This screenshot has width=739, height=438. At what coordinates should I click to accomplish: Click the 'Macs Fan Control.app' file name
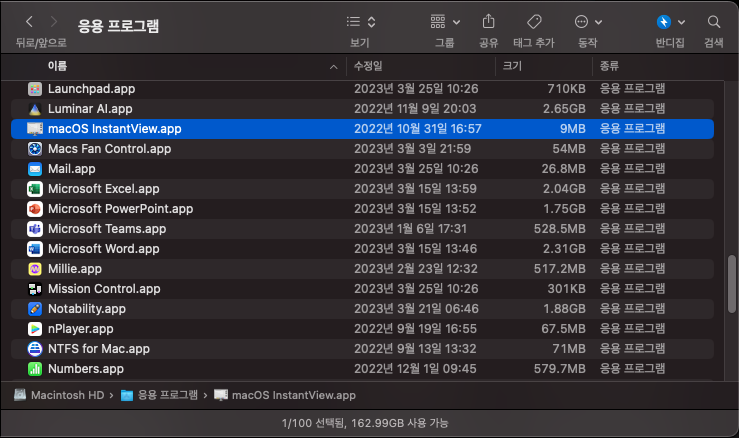pos(109,149)
